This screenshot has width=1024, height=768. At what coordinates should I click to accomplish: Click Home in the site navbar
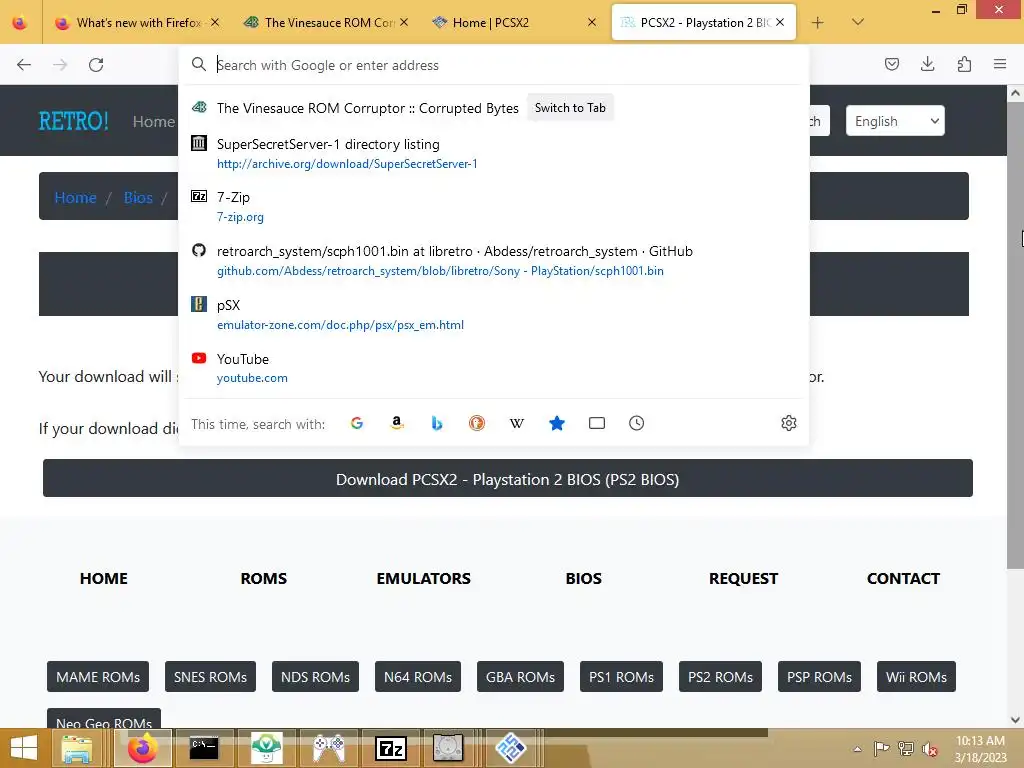click(x=154, y=121)
